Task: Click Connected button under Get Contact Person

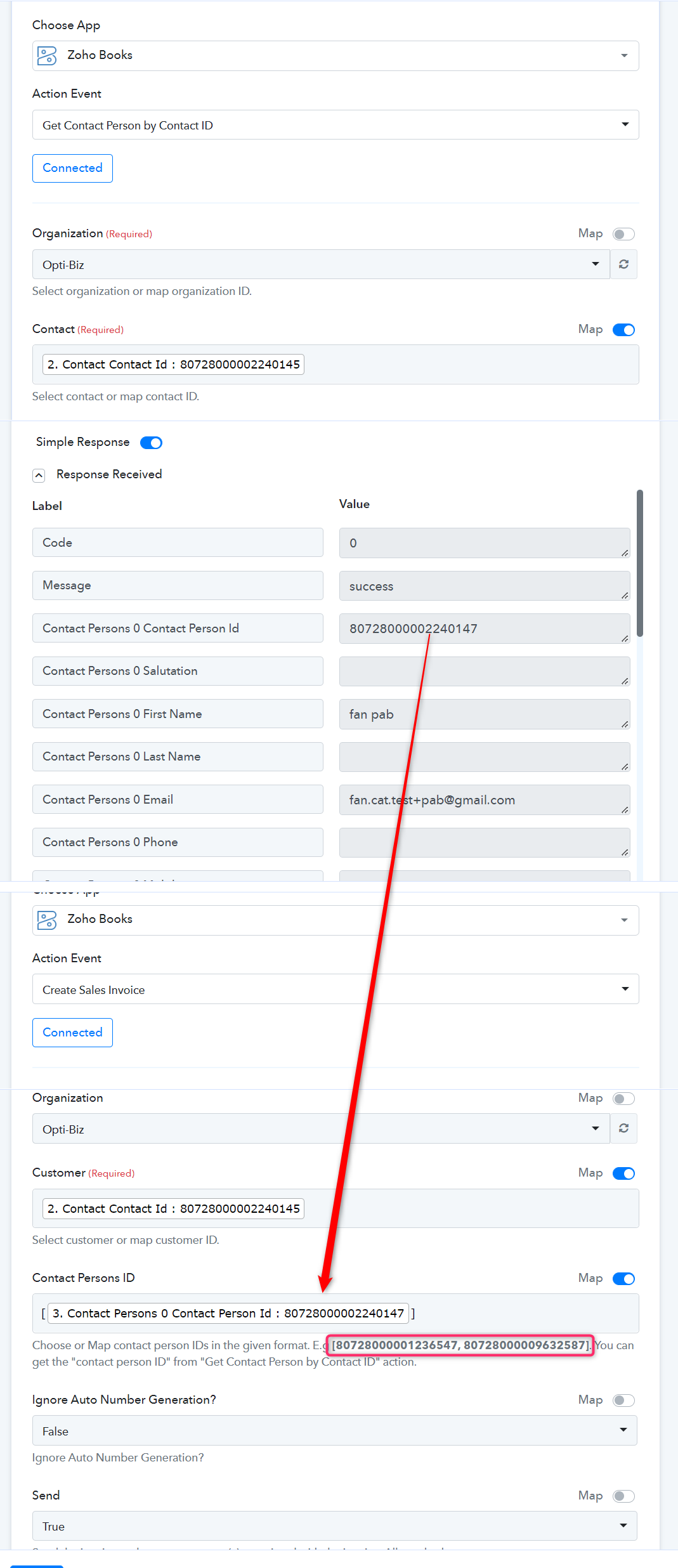Action: (72, 168)
